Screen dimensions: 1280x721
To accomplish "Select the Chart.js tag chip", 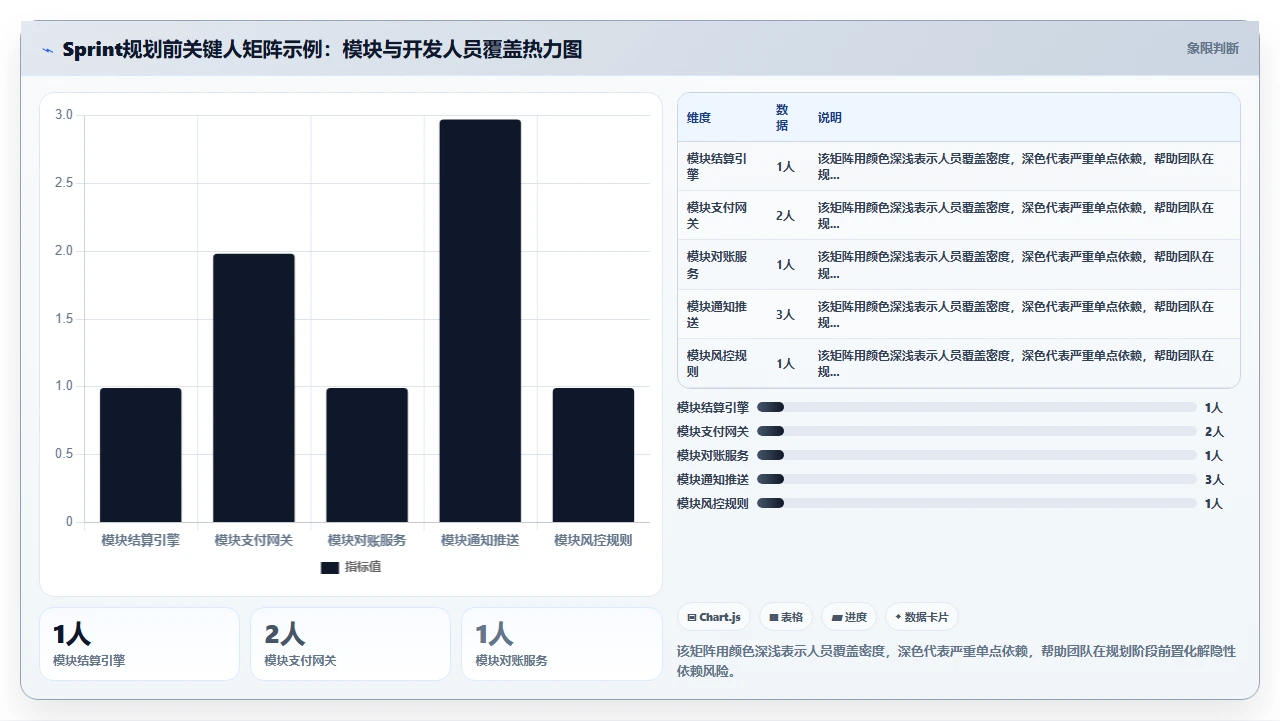I will pyautogui.click(x=714, y=617).
